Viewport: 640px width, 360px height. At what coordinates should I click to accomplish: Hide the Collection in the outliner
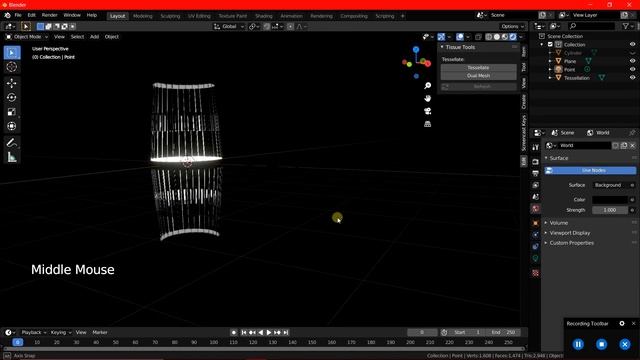click(x=632, y=44)
